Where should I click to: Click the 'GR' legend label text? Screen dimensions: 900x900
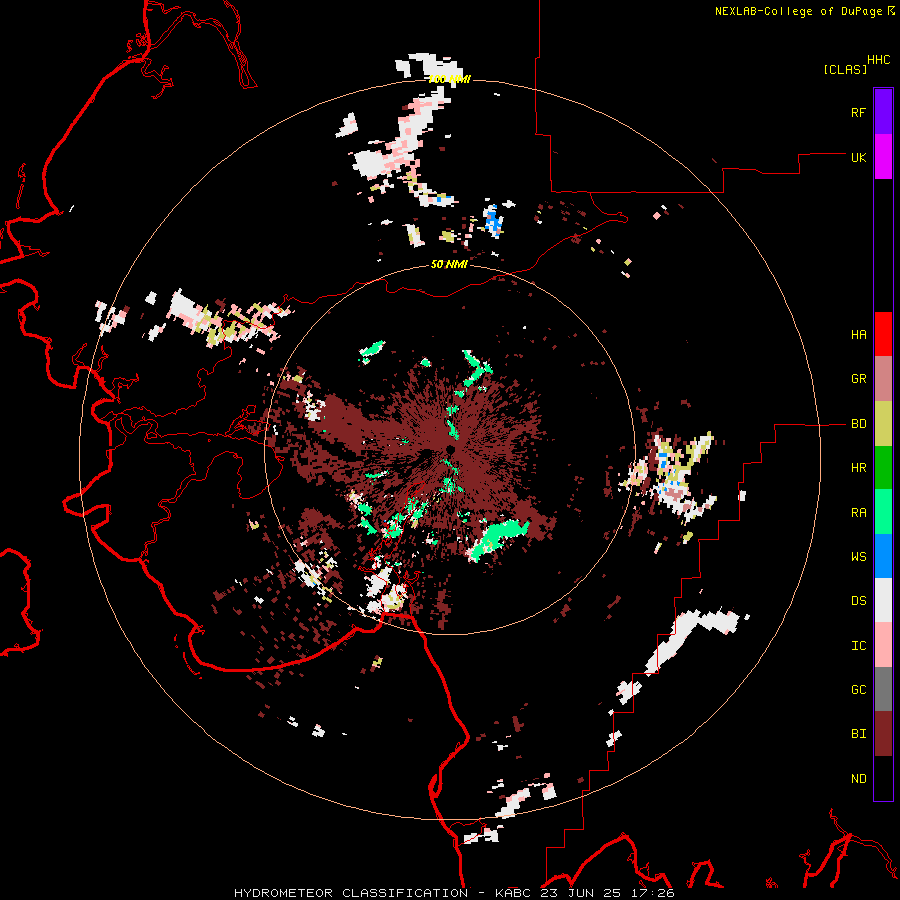[858, 379]
